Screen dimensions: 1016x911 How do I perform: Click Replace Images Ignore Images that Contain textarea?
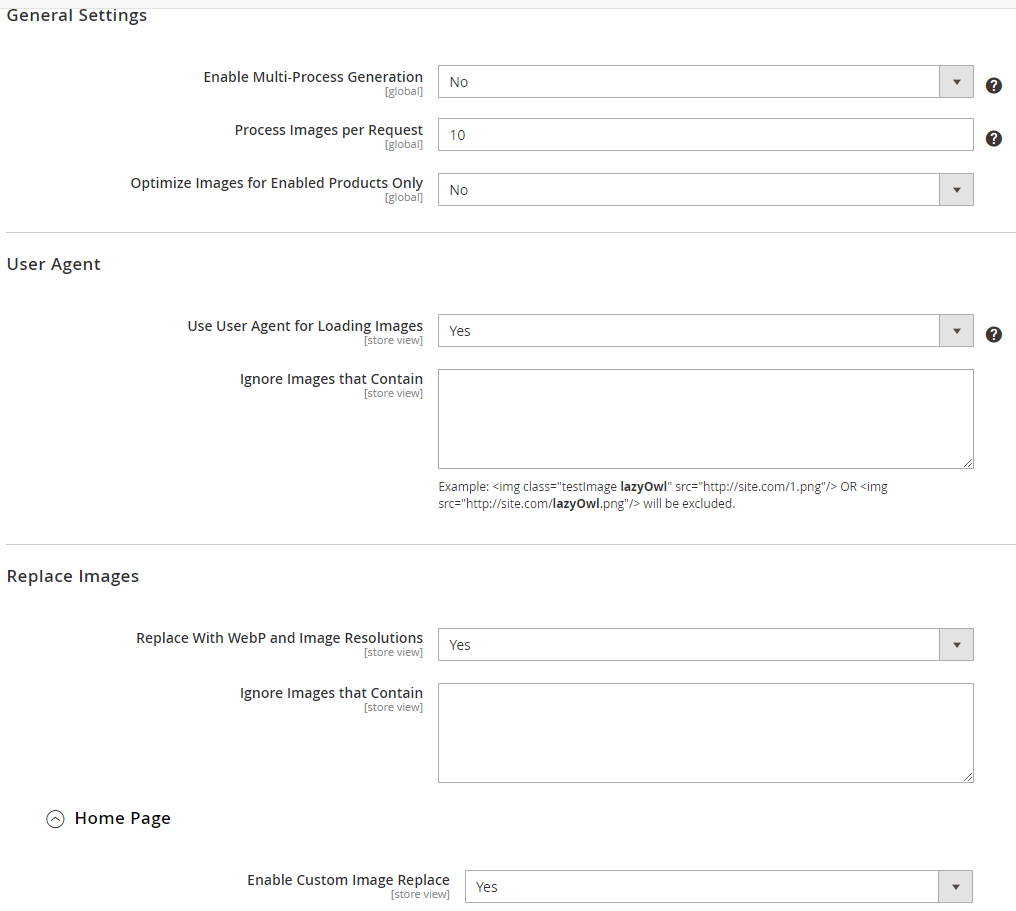point(706,733)
